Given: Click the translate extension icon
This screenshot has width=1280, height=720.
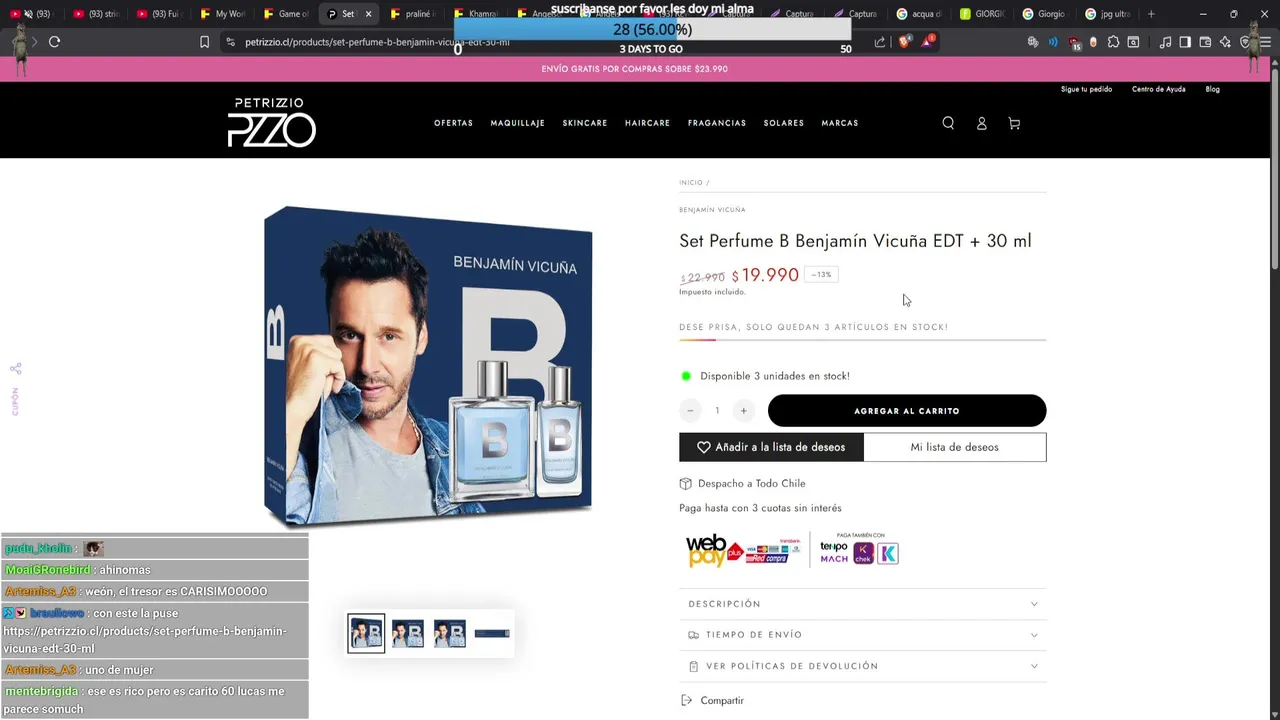Looking at the screenshot, I should pos(1033,42).
